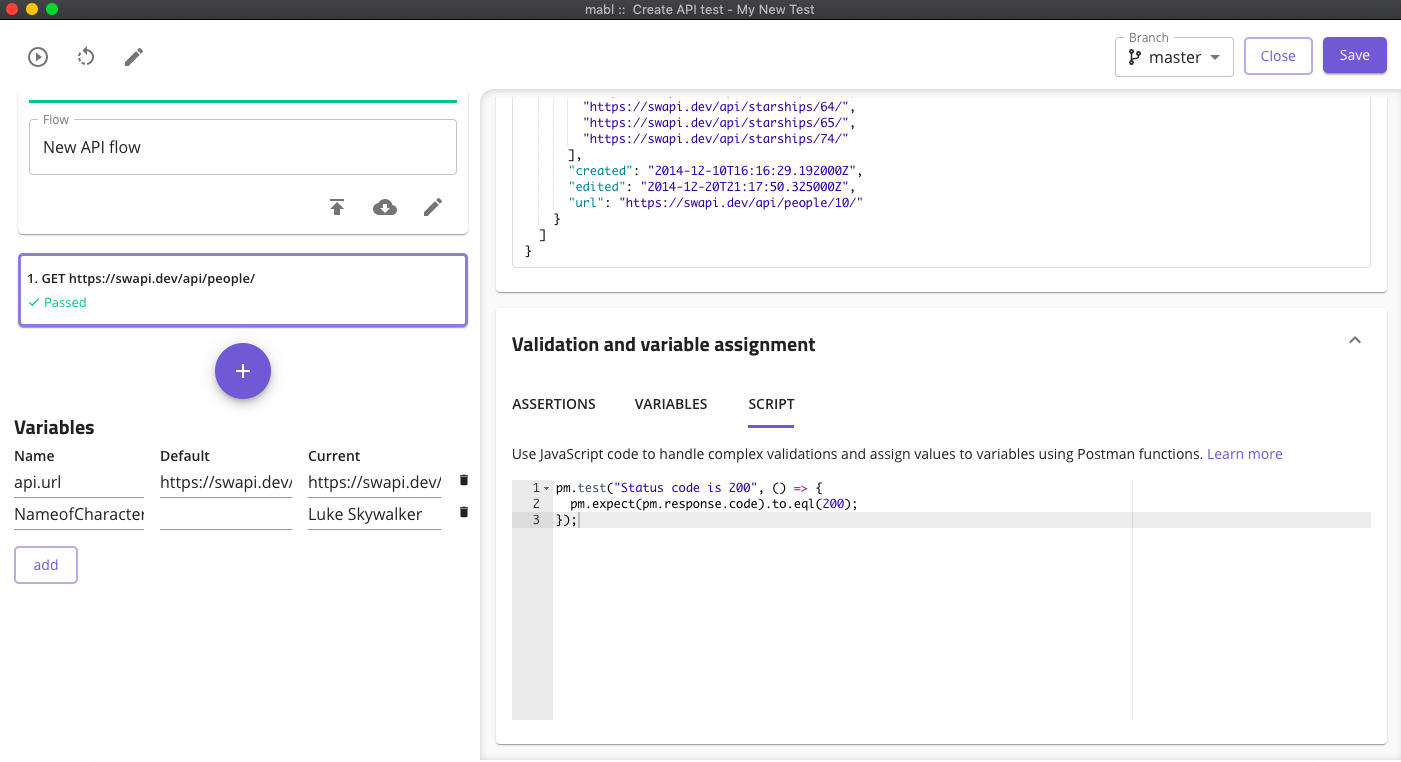The width and height of the screenshot is (1401, 762).
Task: Click the Flow name input field
Action: pyautogui.click(x=243, y=147)
